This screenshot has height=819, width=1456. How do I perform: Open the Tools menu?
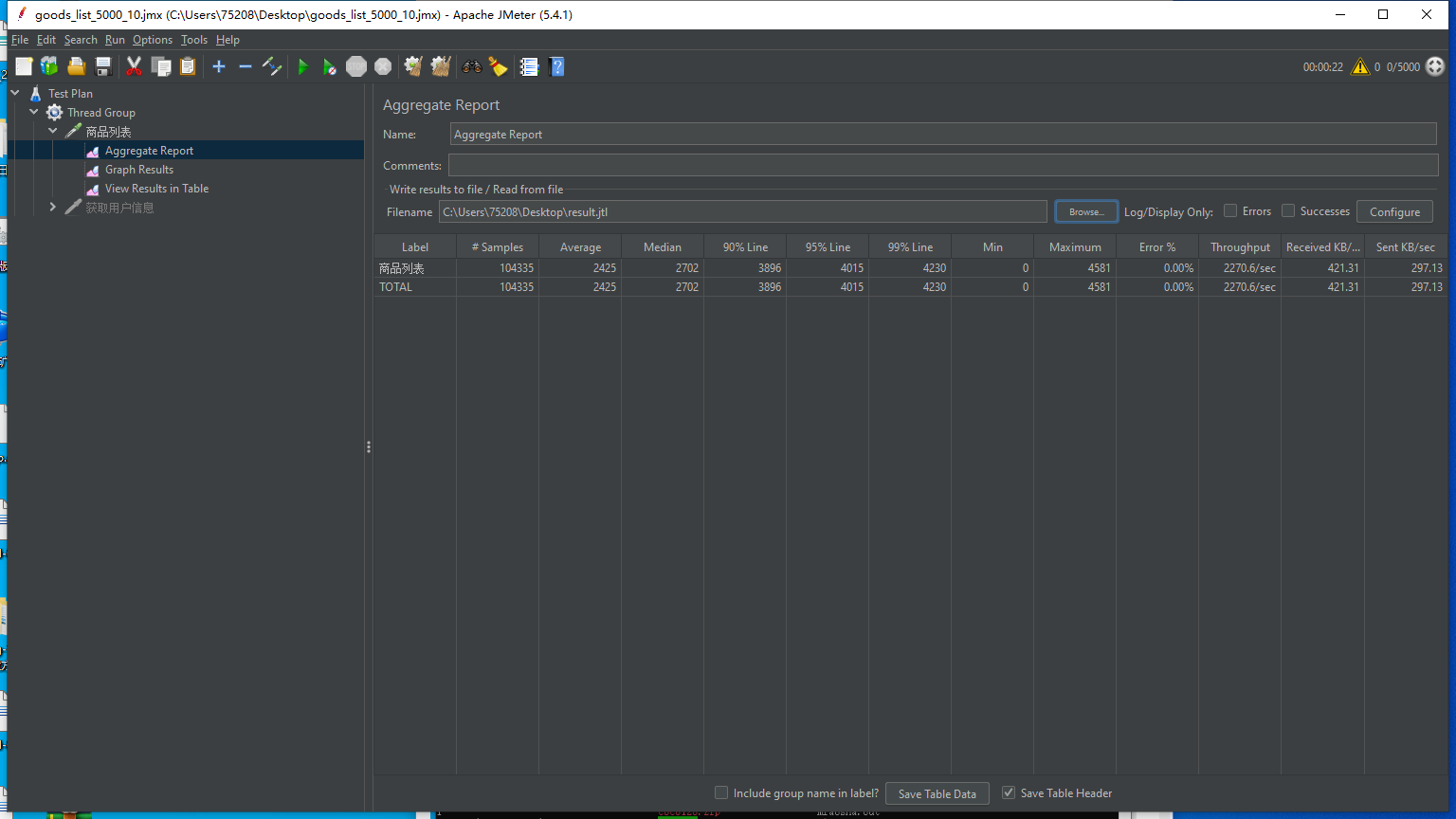click(x=194, y=40)
